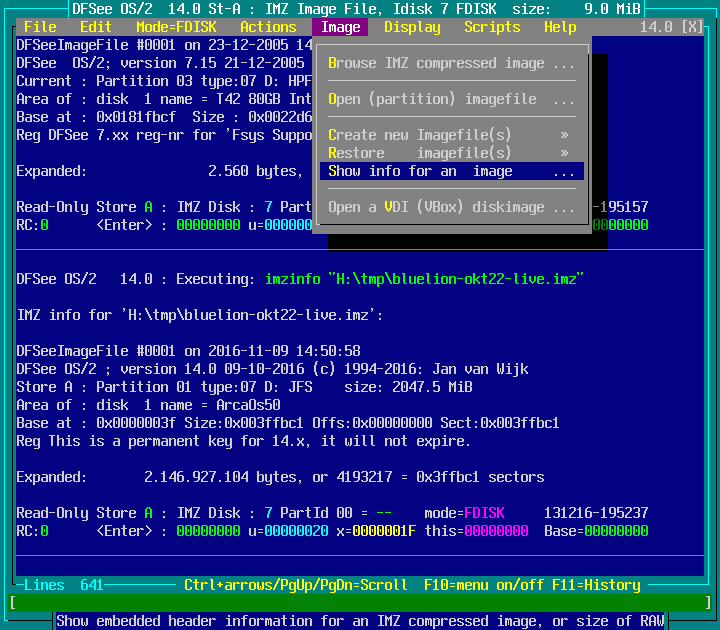Expand Create new Imagefile(s) submenu

451,135
